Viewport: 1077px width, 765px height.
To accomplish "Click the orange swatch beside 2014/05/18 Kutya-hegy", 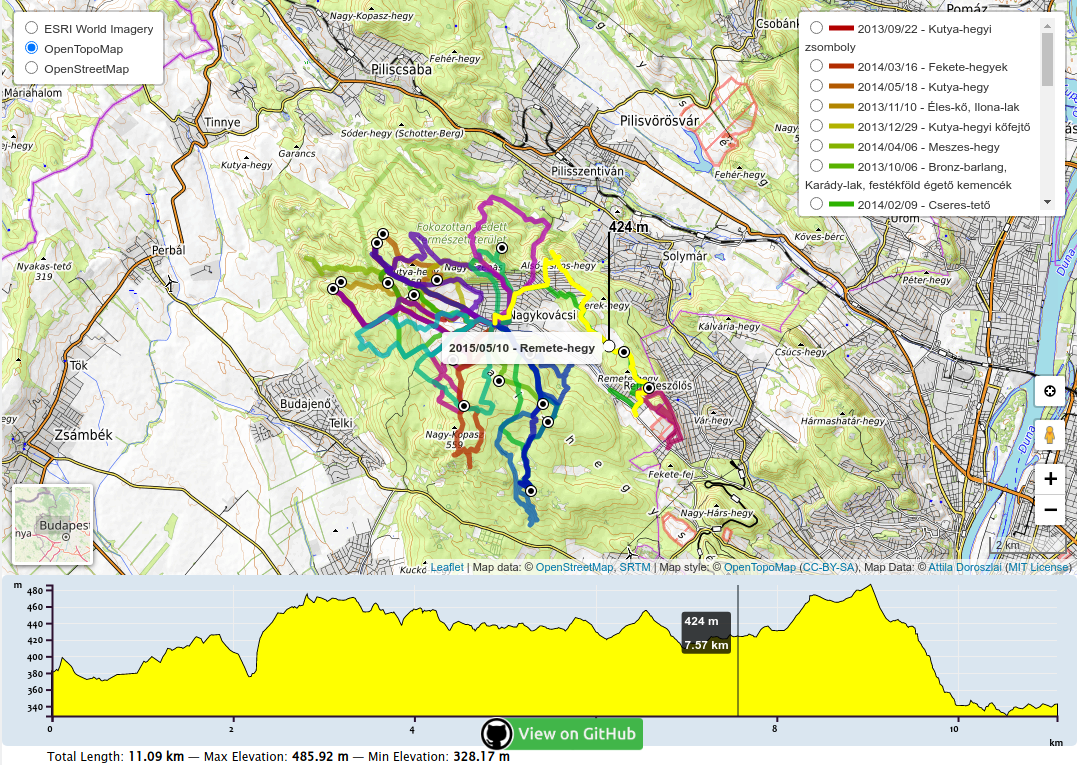I will click(x=841, y=87).
